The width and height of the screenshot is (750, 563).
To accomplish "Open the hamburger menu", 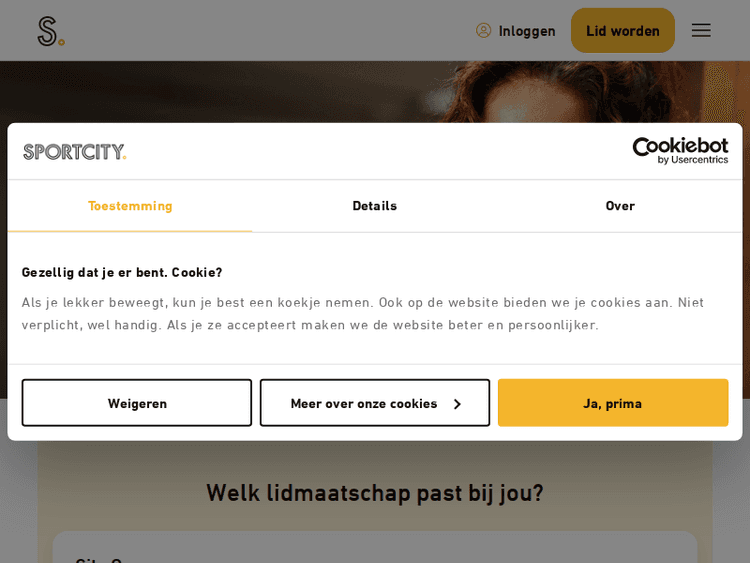I will point(701,31).
